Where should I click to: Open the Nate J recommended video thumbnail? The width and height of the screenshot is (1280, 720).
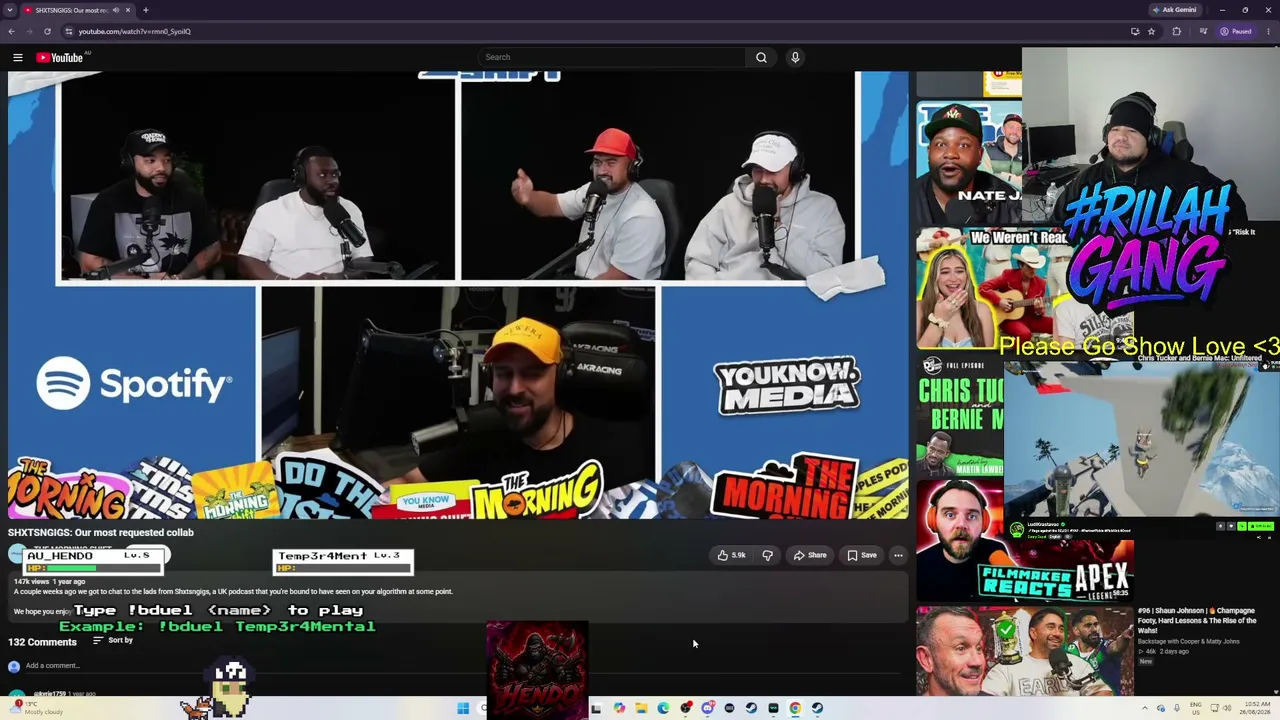(x=969, y=162)
